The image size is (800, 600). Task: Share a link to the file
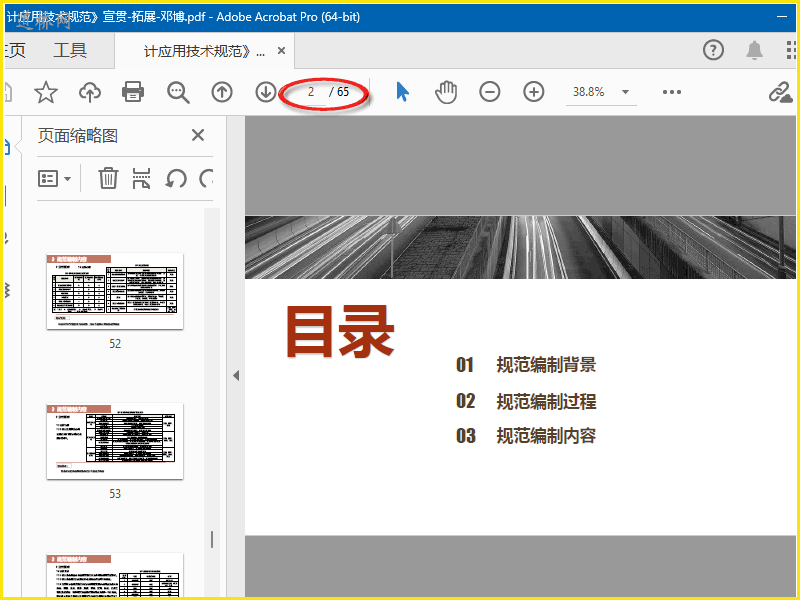tap(781, 92)
